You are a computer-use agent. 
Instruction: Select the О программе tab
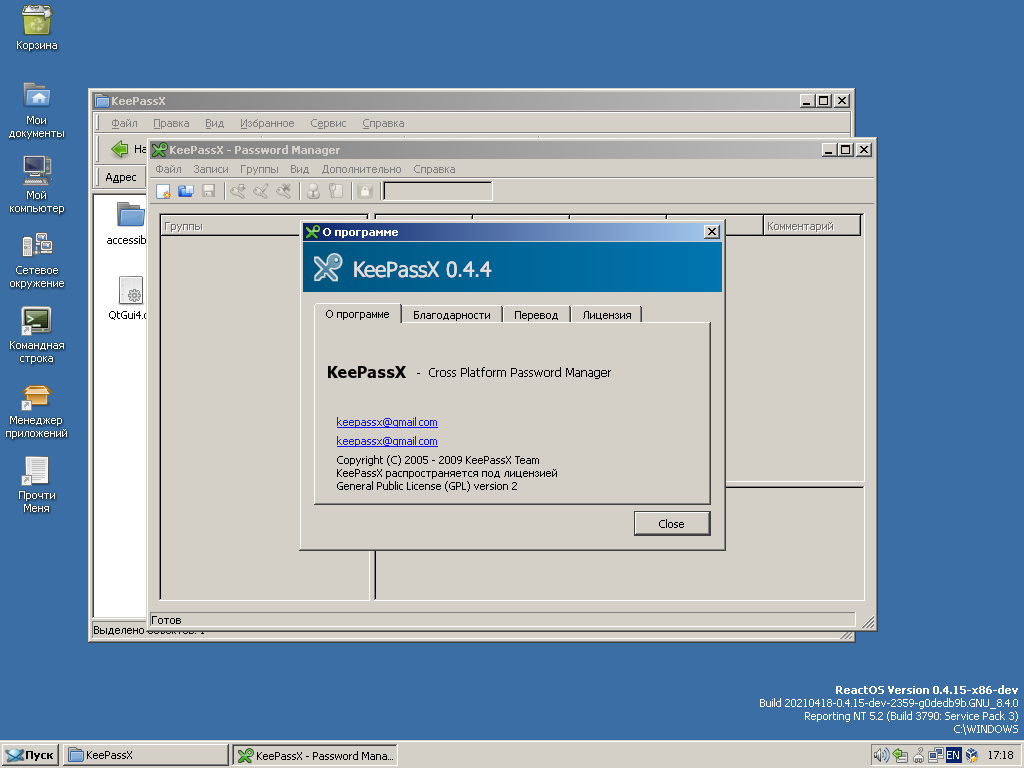point(357,314)
